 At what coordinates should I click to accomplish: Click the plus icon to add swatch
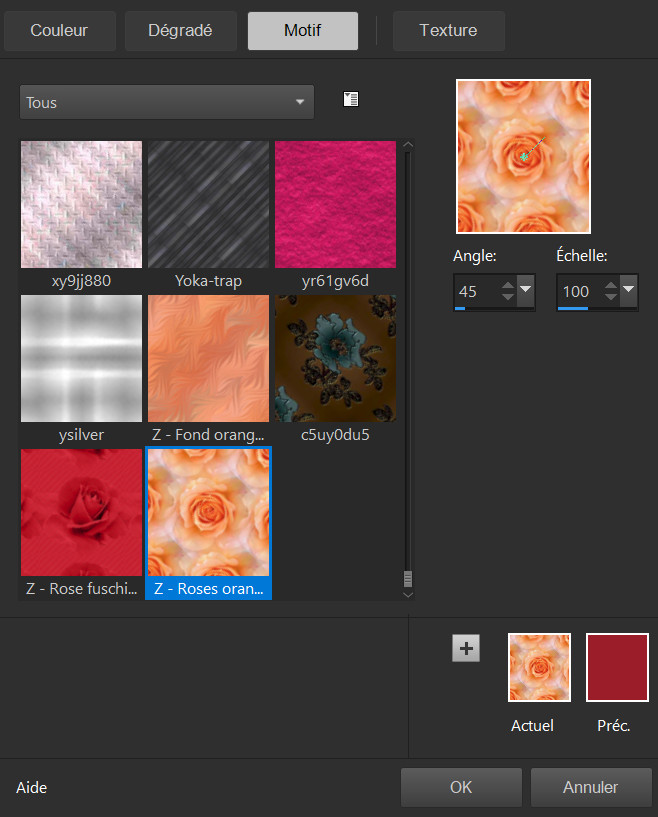coord(466,648)
